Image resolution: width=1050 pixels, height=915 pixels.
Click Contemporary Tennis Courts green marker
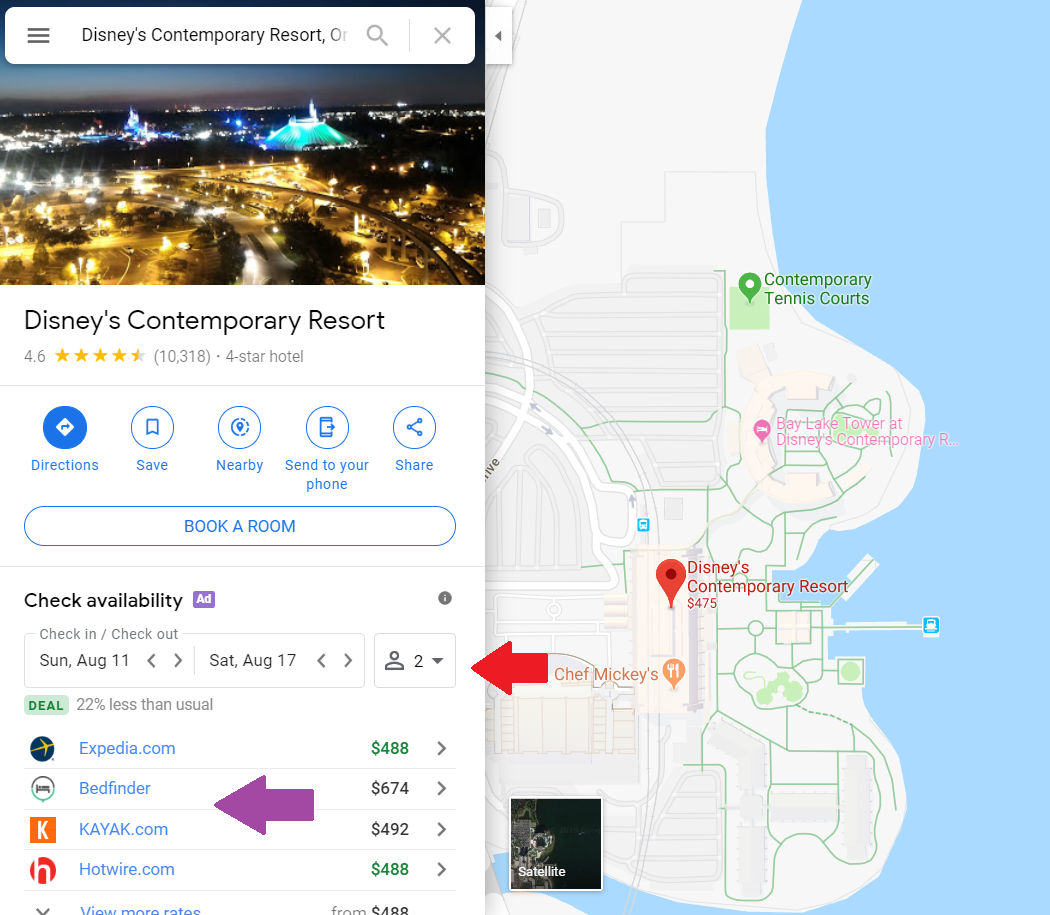click(x=749, y=287)
